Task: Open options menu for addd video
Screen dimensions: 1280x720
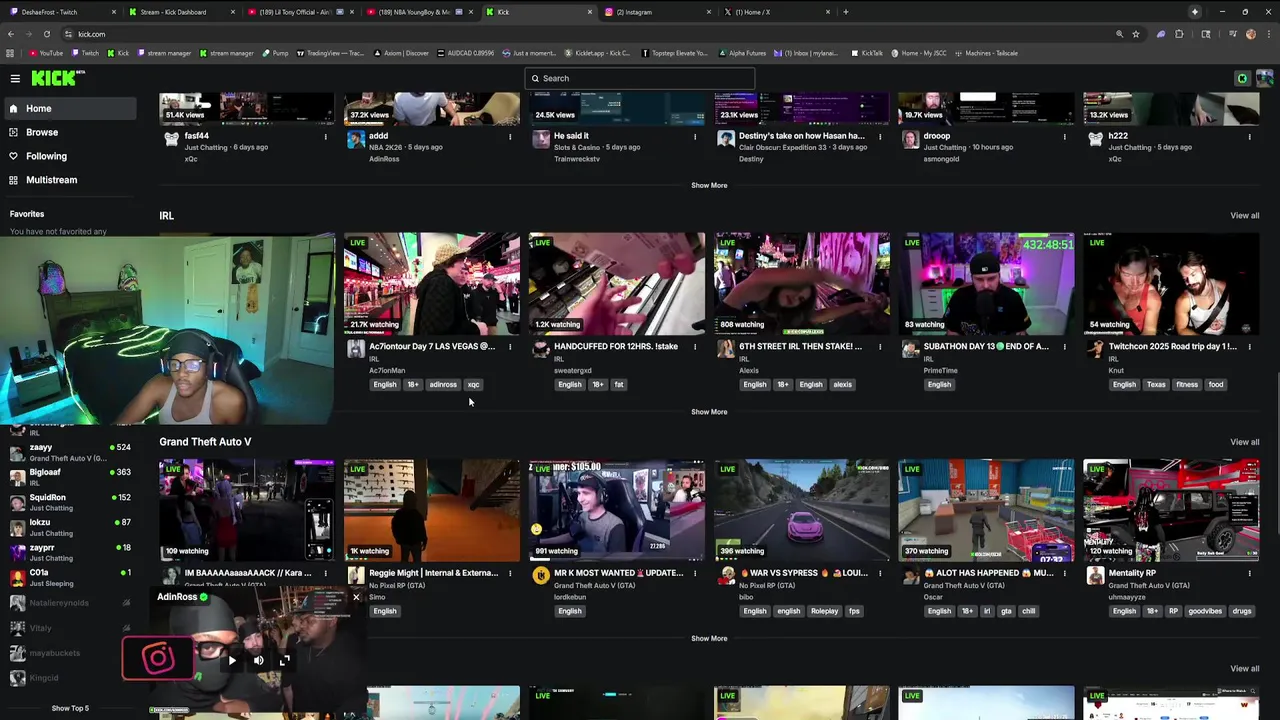Action: 510,136
